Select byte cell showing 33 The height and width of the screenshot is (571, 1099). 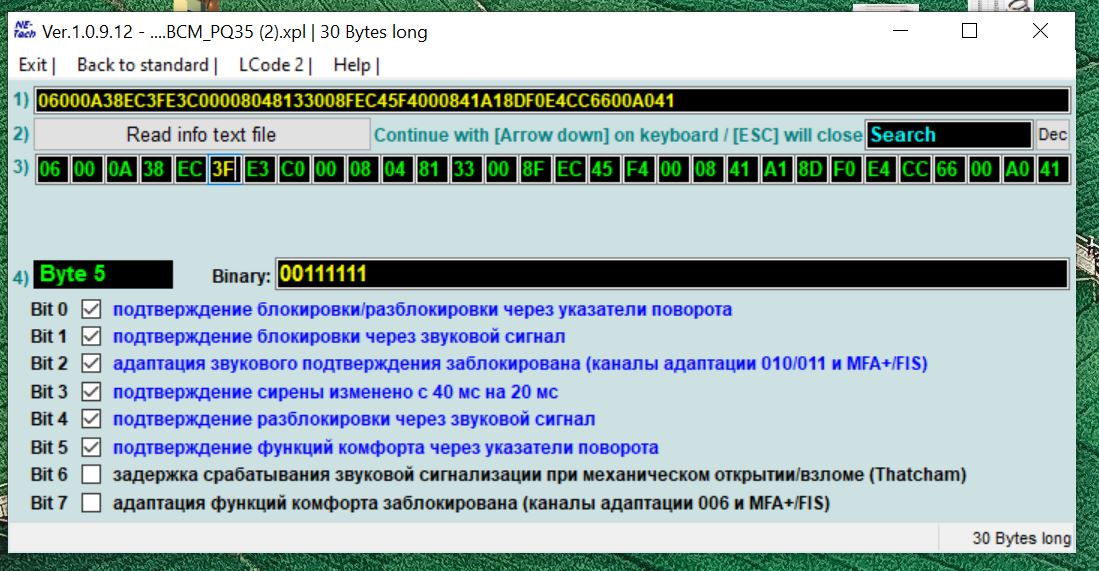coord(465,170)
